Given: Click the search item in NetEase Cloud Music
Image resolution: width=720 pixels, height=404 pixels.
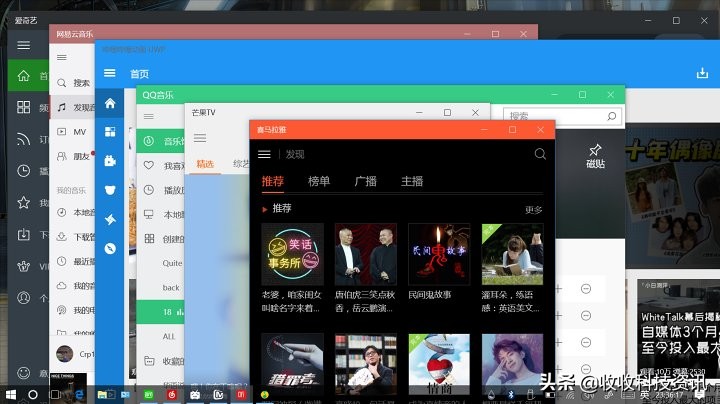Looking at the screenshot, I should point(73,83).
